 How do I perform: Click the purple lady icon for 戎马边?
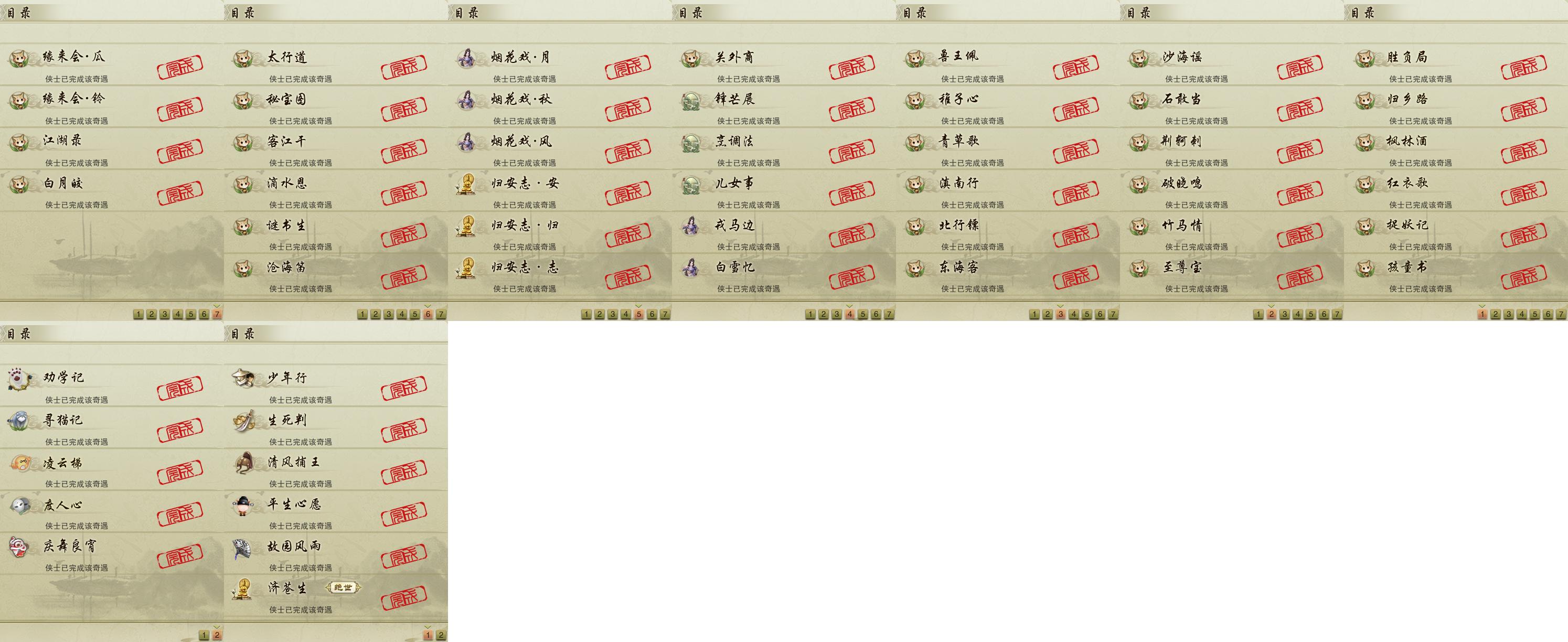[691, 226]
